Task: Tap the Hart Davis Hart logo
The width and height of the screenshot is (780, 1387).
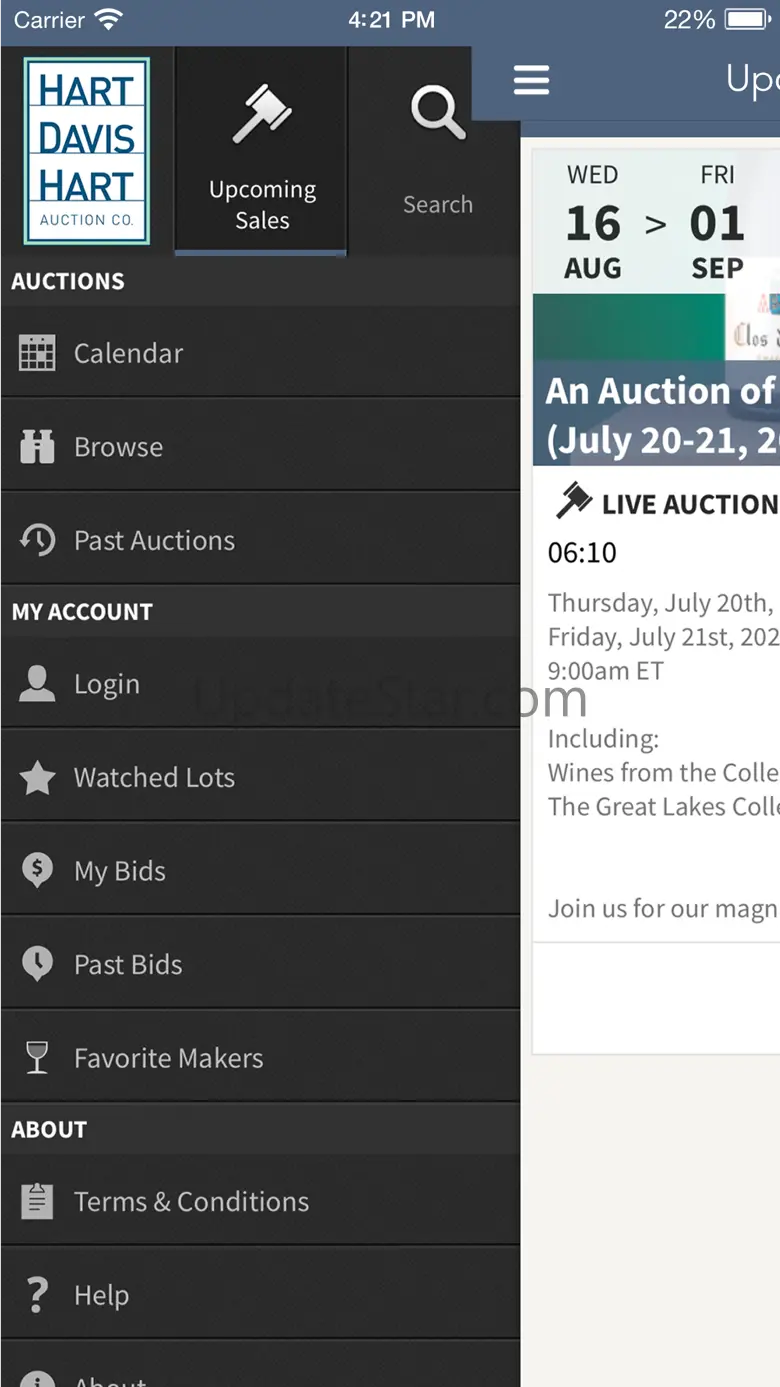Action: (87, 151)
